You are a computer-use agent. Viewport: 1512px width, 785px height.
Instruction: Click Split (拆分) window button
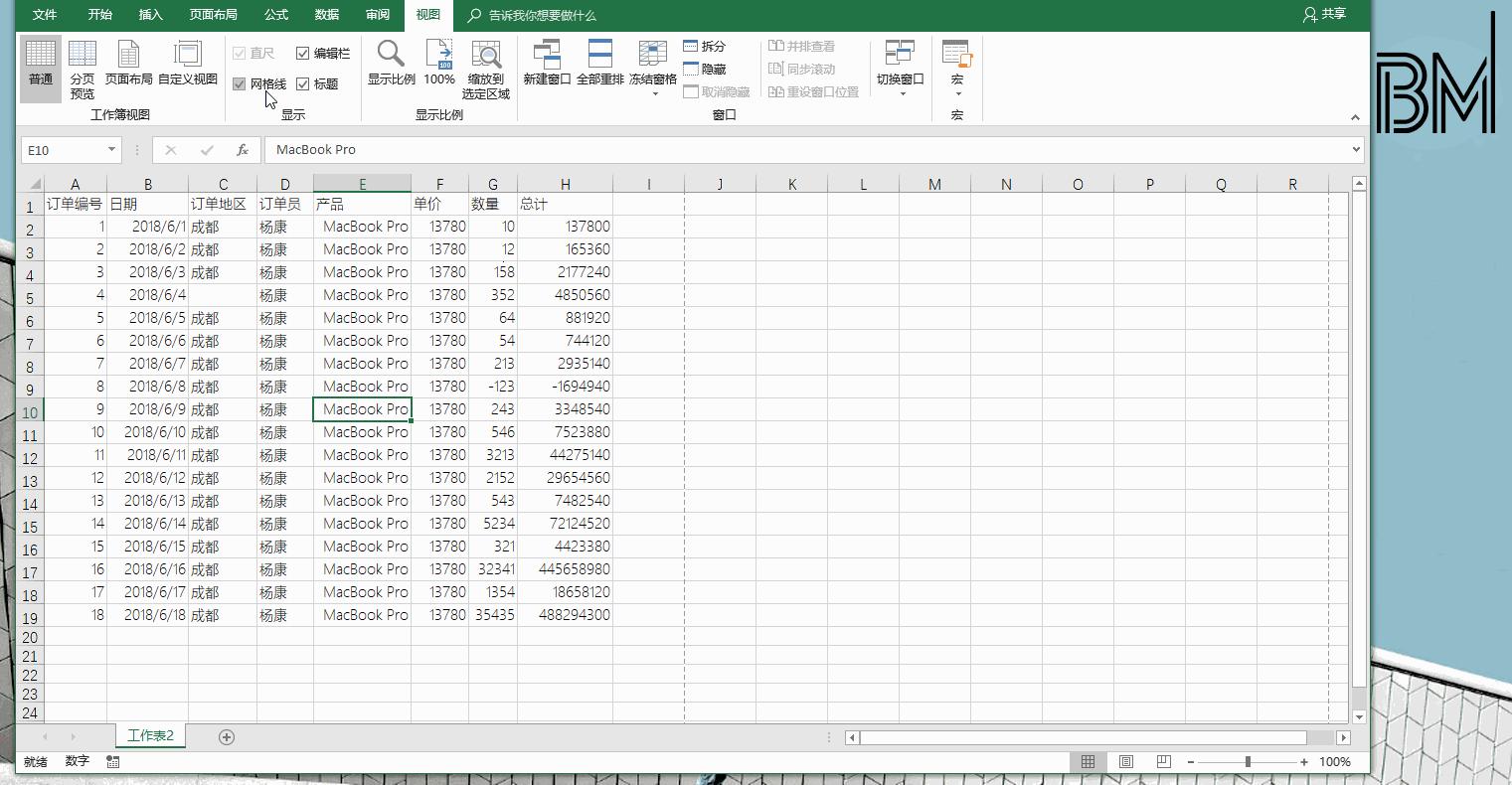click(705, 46)
